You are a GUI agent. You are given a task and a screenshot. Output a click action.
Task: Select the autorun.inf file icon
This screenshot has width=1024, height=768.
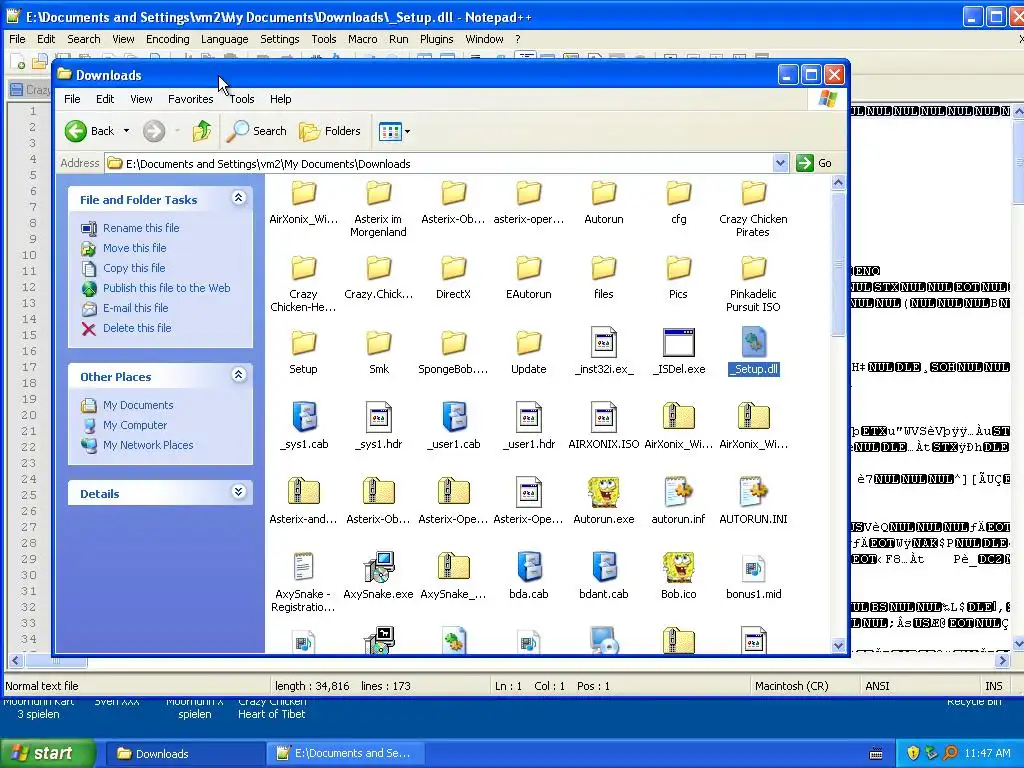point(679,492)
